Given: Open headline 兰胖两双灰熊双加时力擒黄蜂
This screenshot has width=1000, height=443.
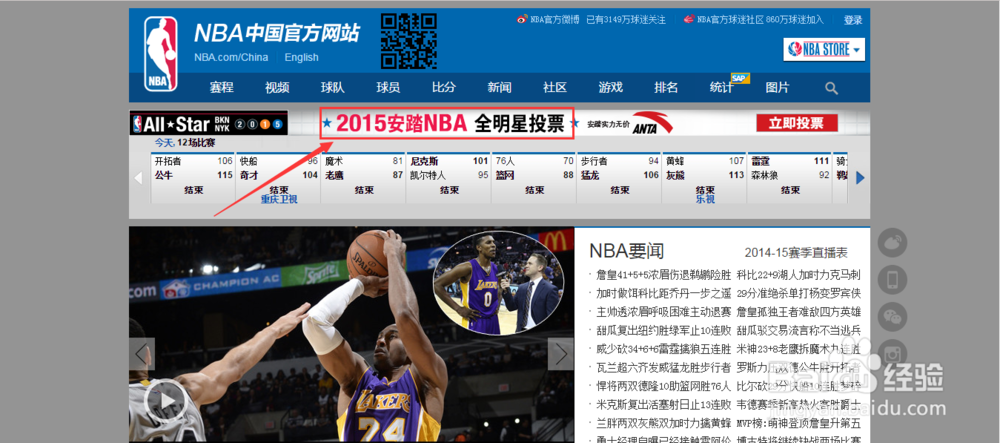Looking at the screenshot, I should tap(663, 423).
